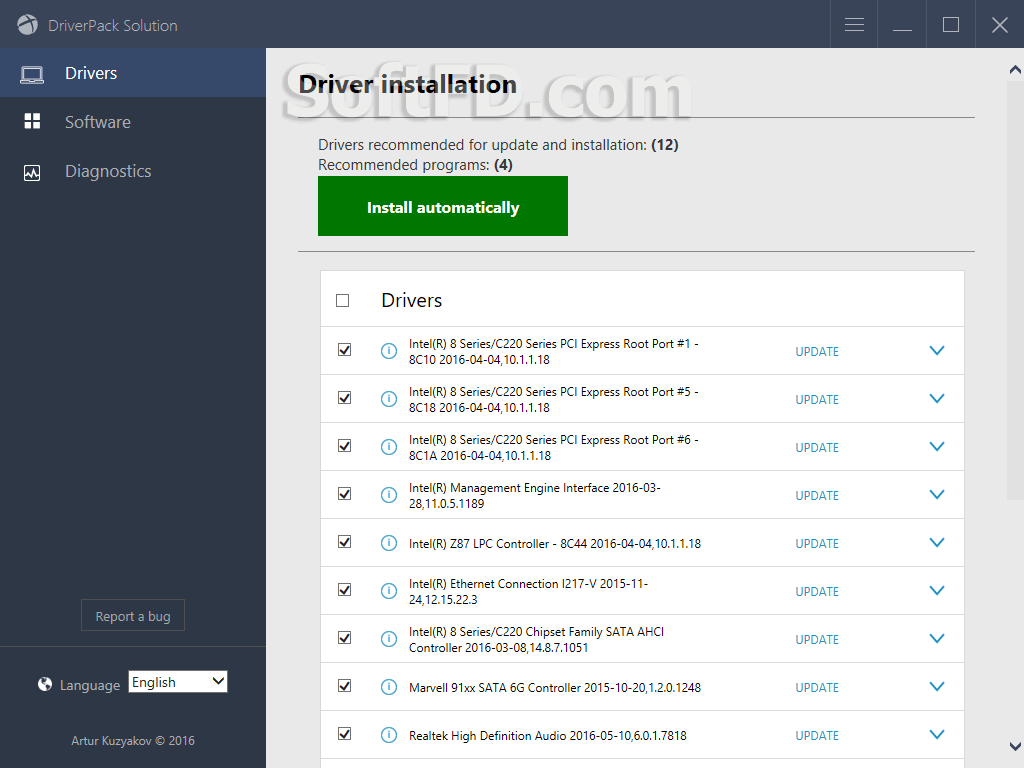
Task: Click the DriverPack Solution logo icon
Action: pos(27,25)
